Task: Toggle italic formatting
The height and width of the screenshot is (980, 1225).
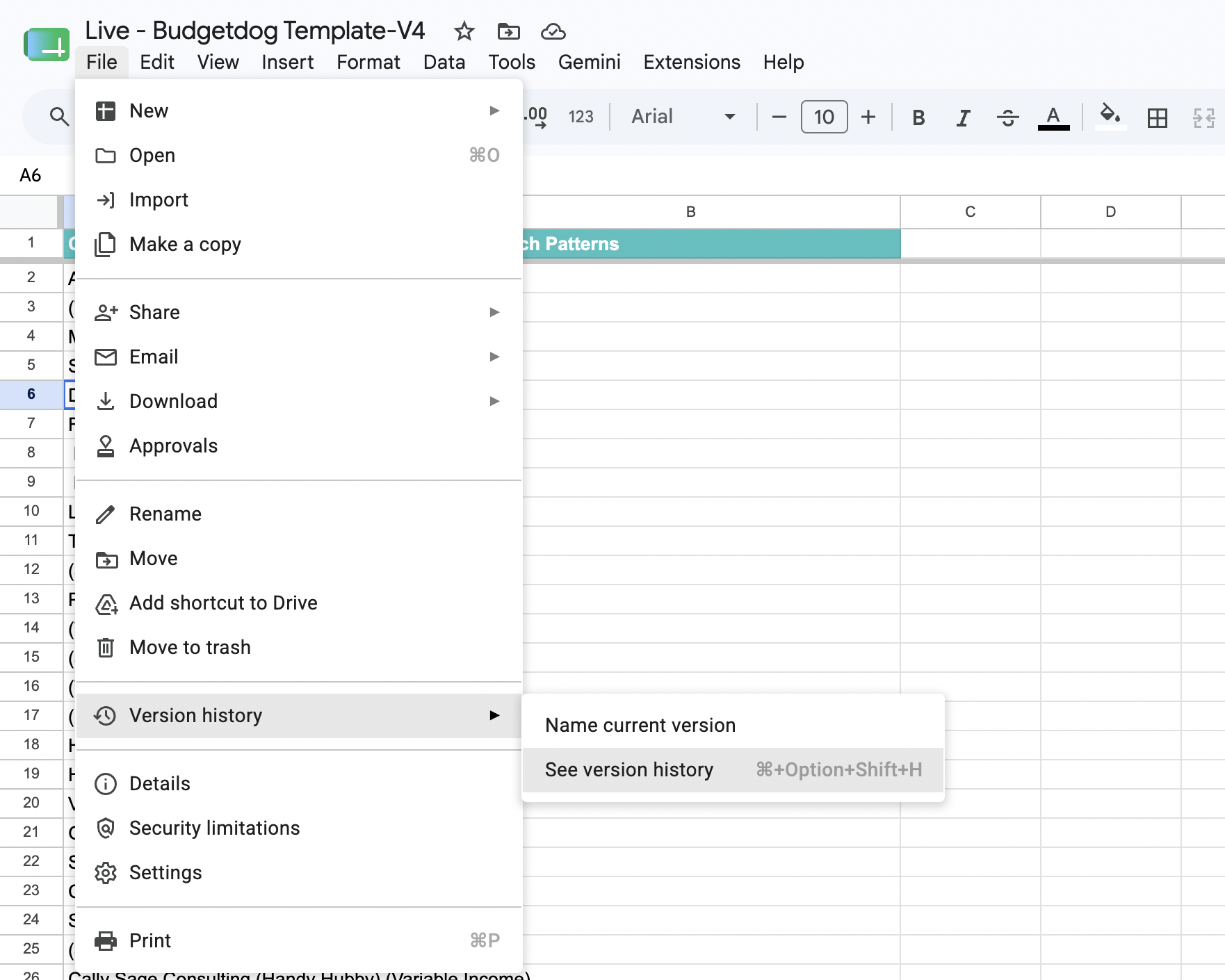Action: point(963,118)
